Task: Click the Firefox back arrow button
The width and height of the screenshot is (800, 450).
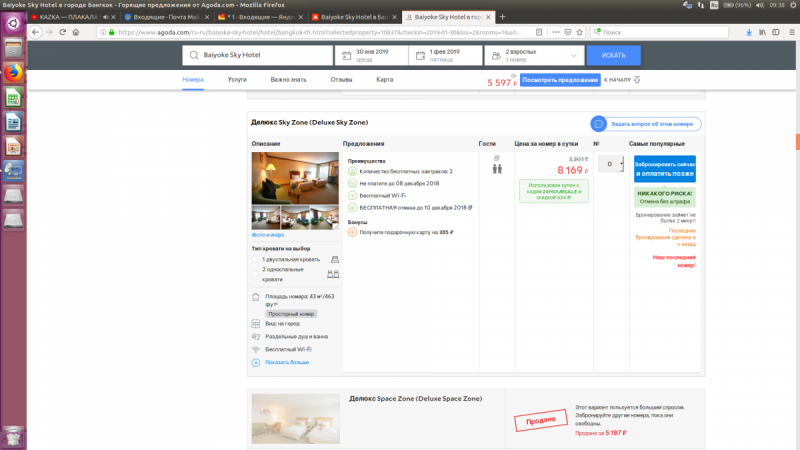Action: click(35, 32)
